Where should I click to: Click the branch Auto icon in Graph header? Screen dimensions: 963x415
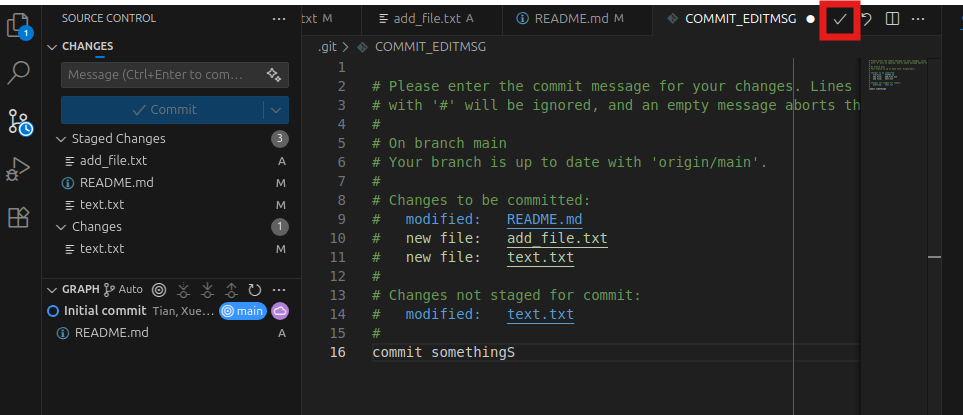point(123,289)
